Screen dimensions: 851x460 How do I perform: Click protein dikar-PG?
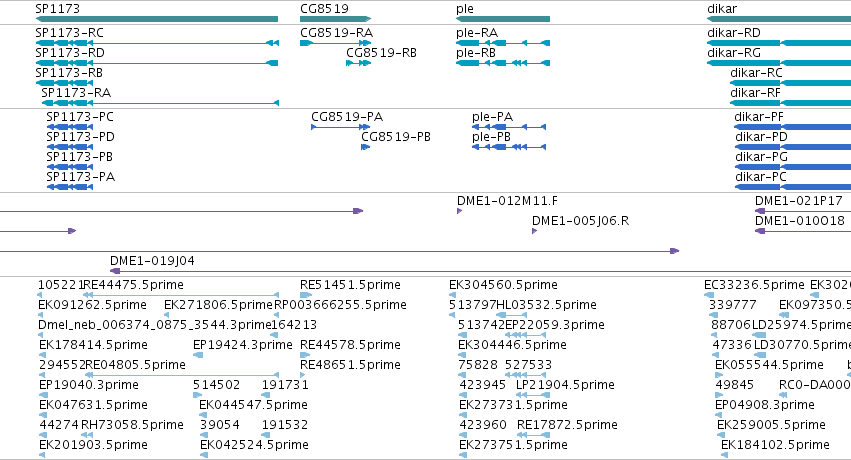click(x=761, y=157)
